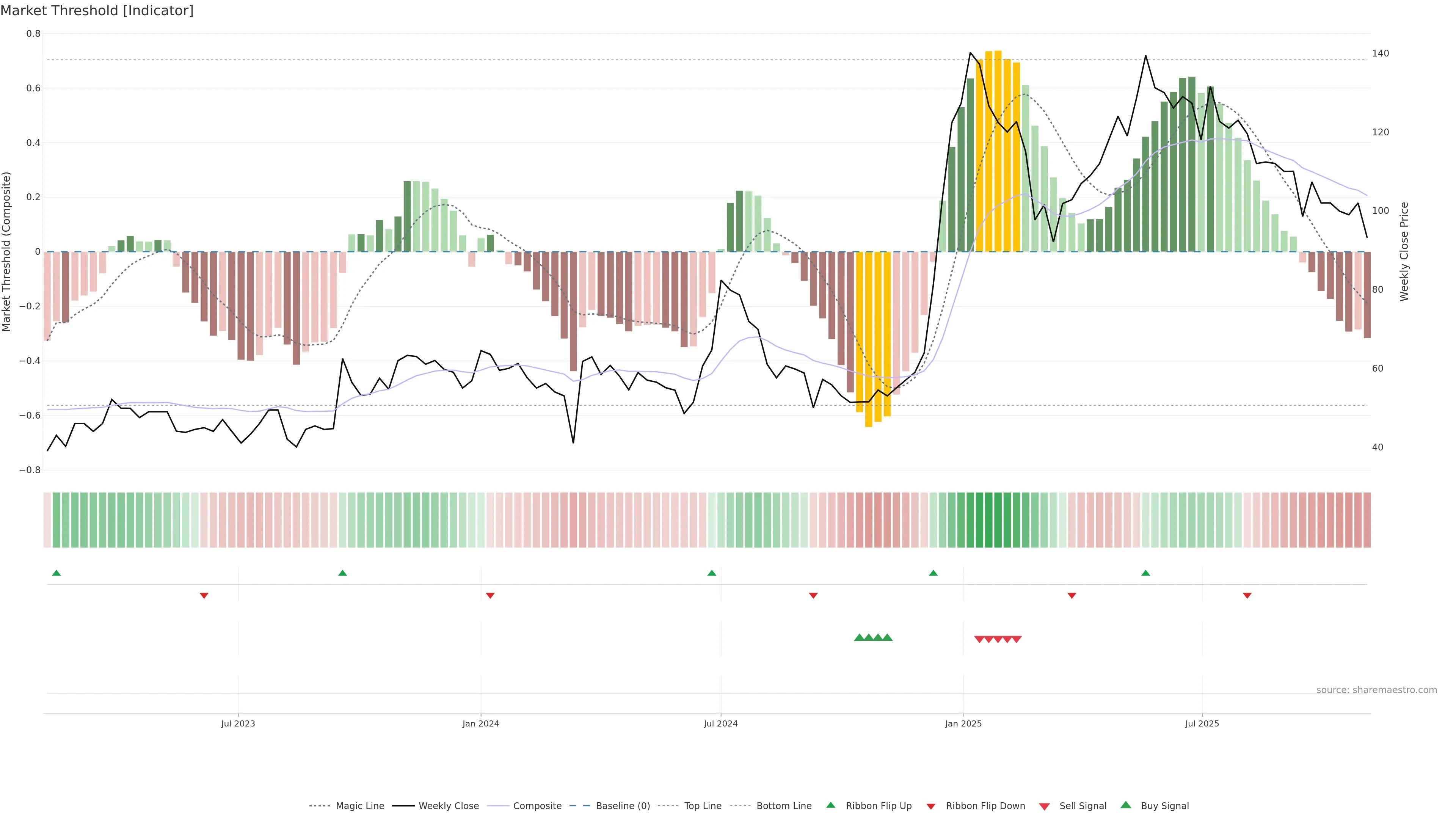Click the Ribbon Flip Up legend icon

pos(830,805)
